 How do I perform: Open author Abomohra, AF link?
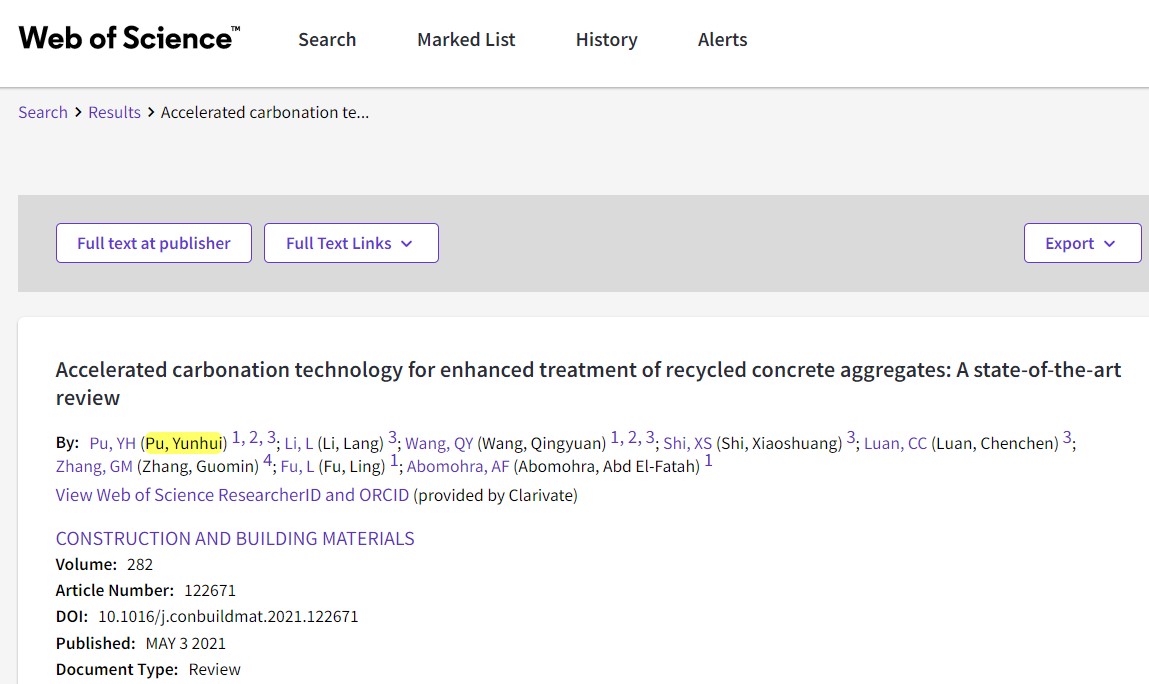tap(458, 466)
